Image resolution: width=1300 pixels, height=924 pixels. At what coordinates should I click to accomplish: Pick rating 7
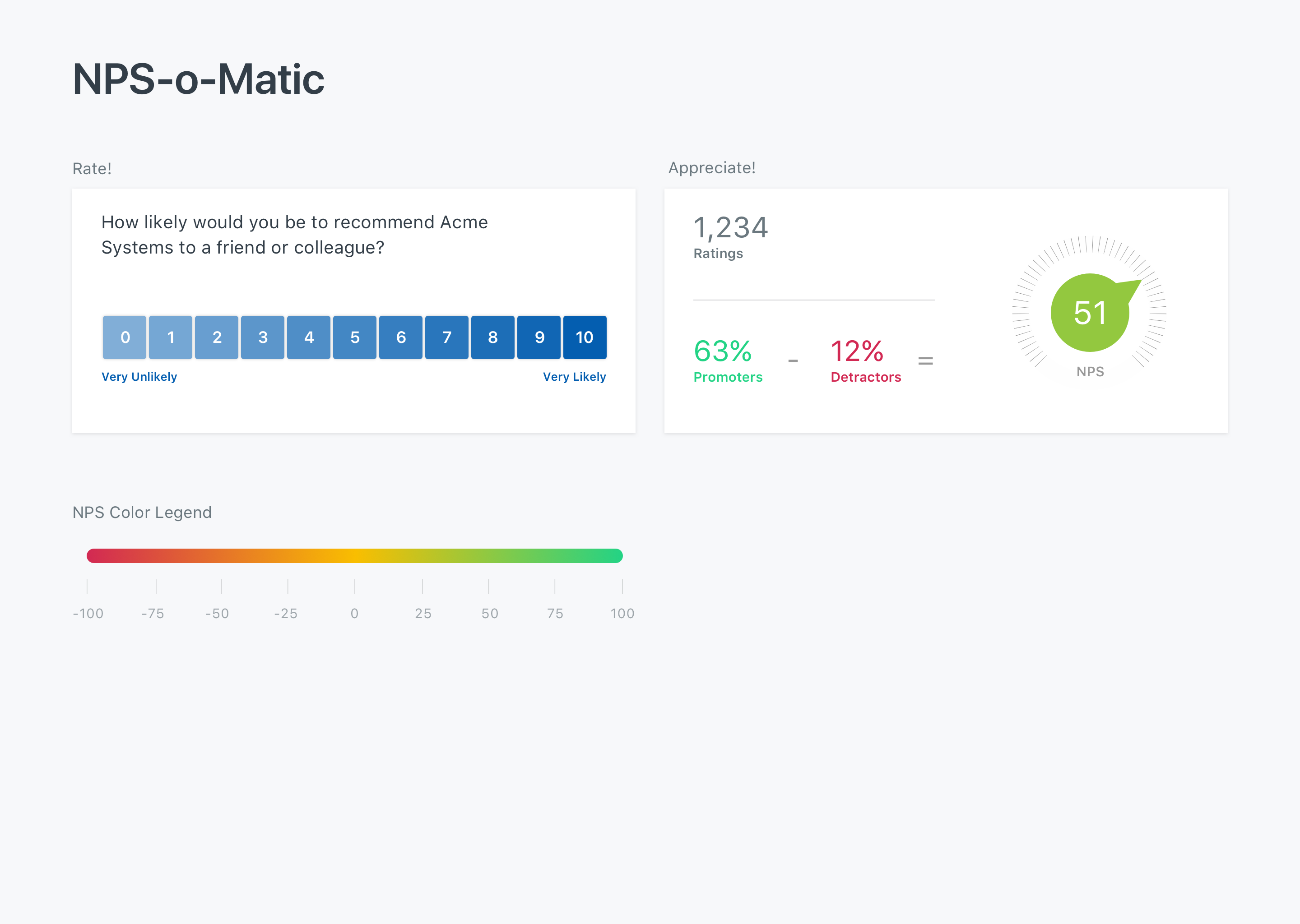point(447,337)
